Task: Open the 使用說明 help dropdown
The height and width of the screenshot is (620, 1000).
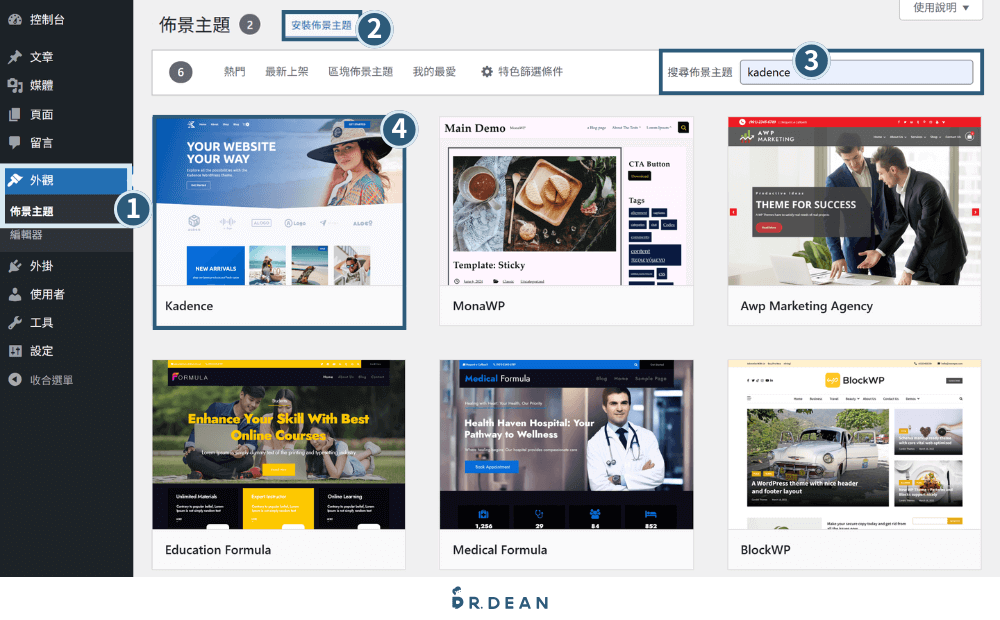Action: pos(941,9)
